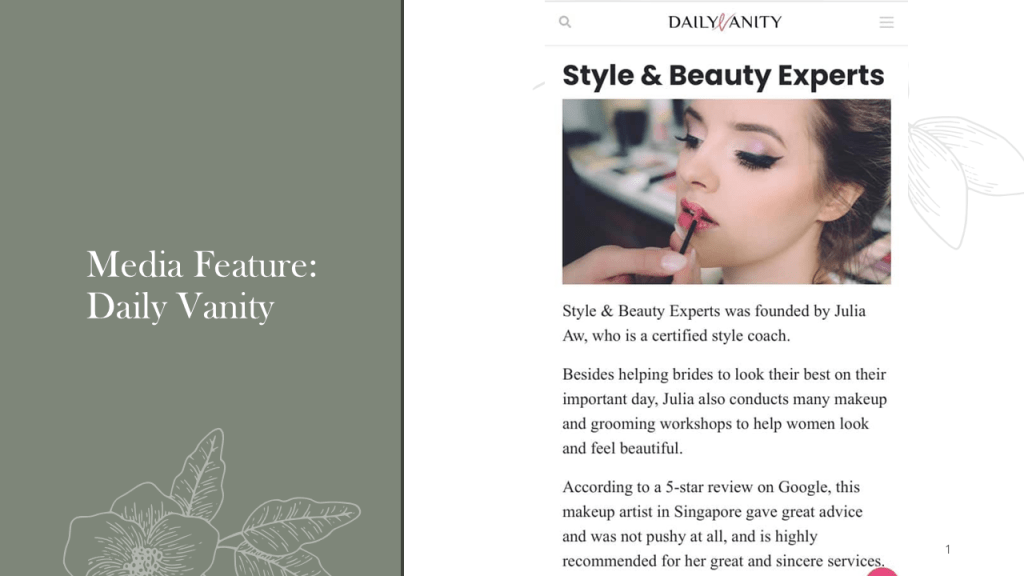Click the lipstick applicator wand in photo
Image resolution: width=1024 pixels, height=576 pixels.
[687, 236]
